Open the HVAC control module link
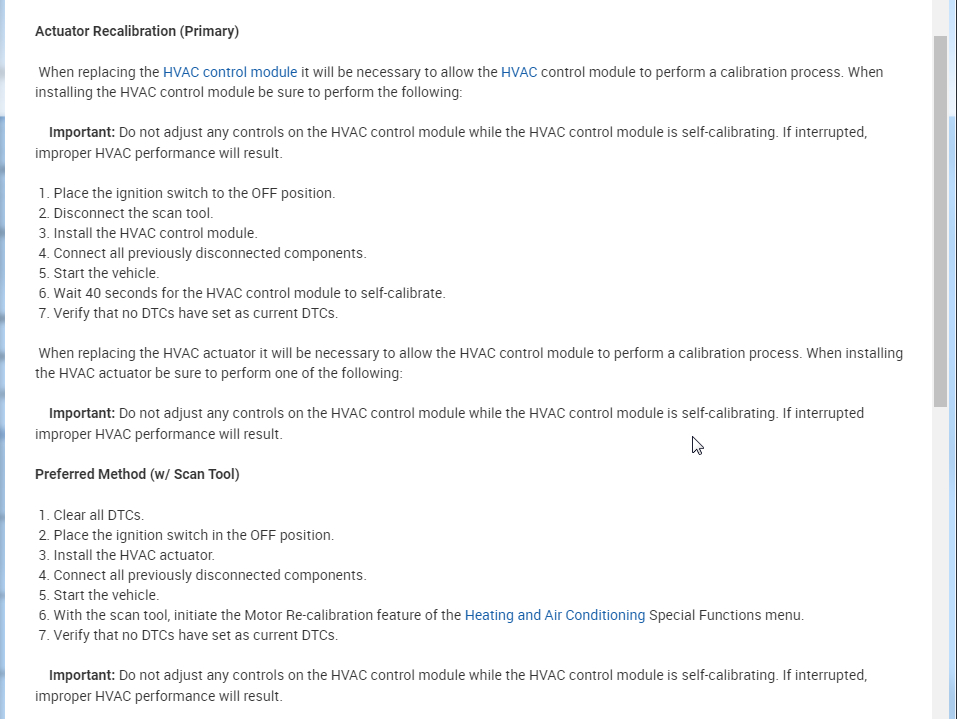Viewport: 957px width, 719px height. (x=229, y=72)
